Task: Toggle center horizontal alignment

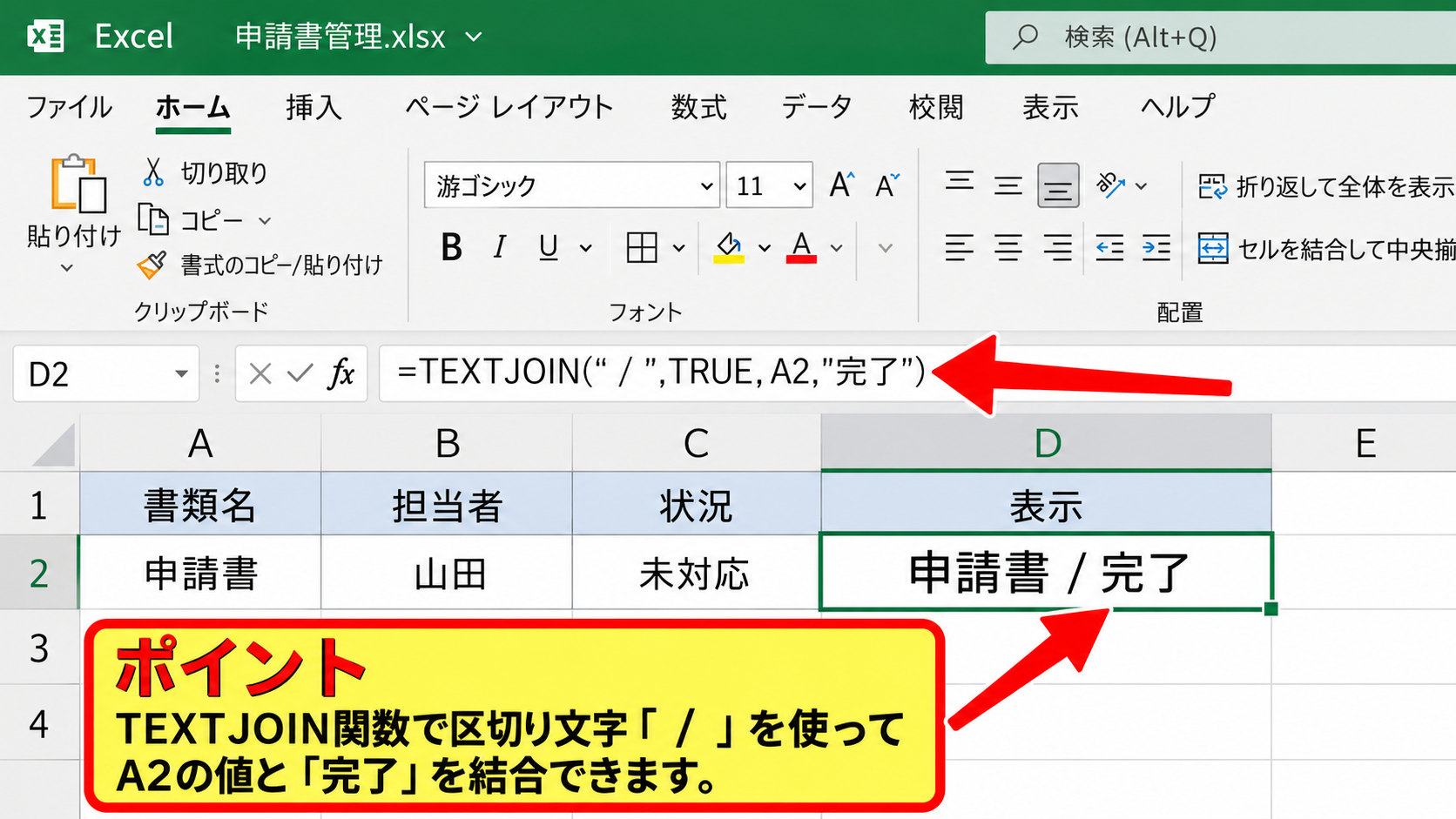Action: (x=1008, y=249)
